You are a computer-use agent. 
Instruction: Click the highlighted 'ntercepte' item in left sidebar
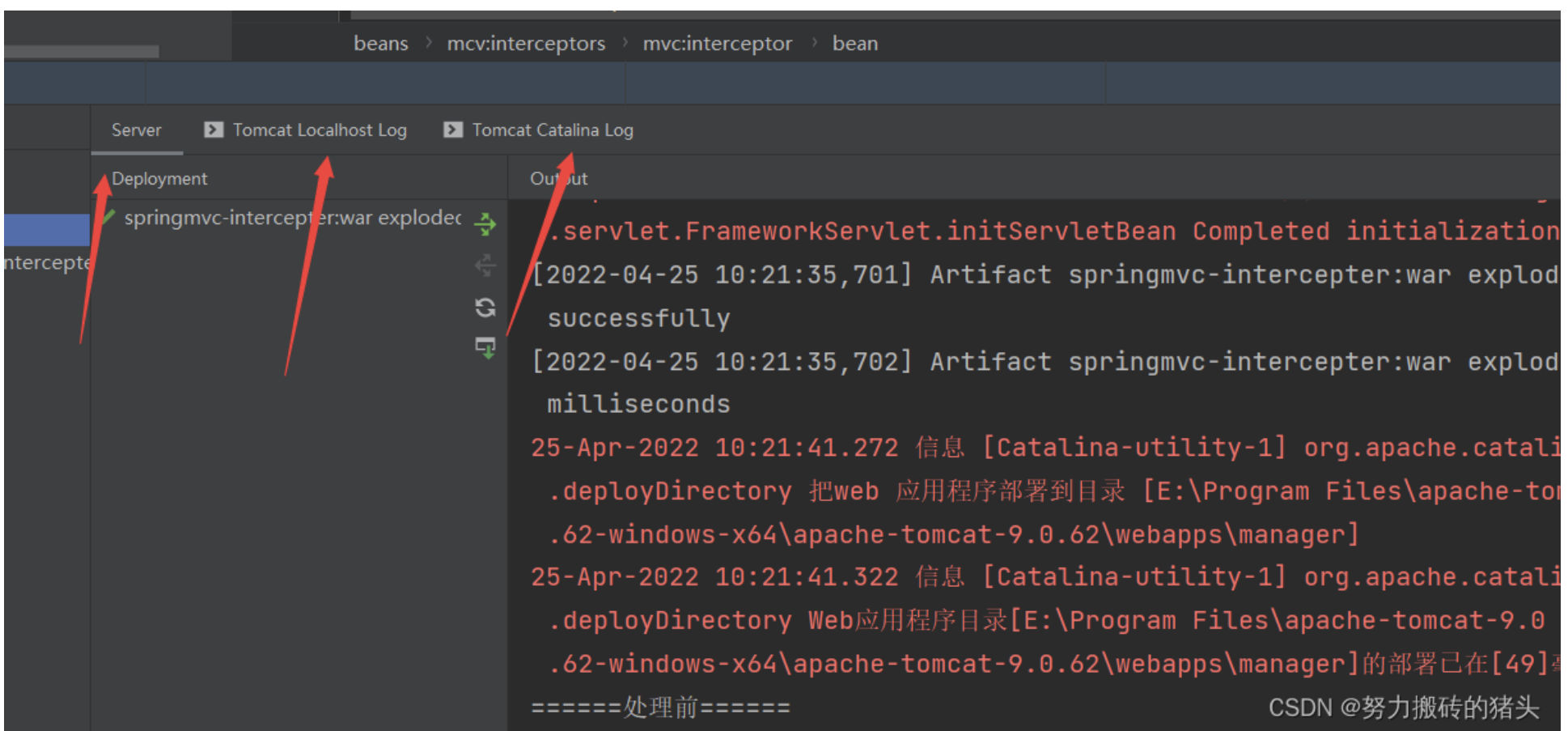(x=46, y=262)
